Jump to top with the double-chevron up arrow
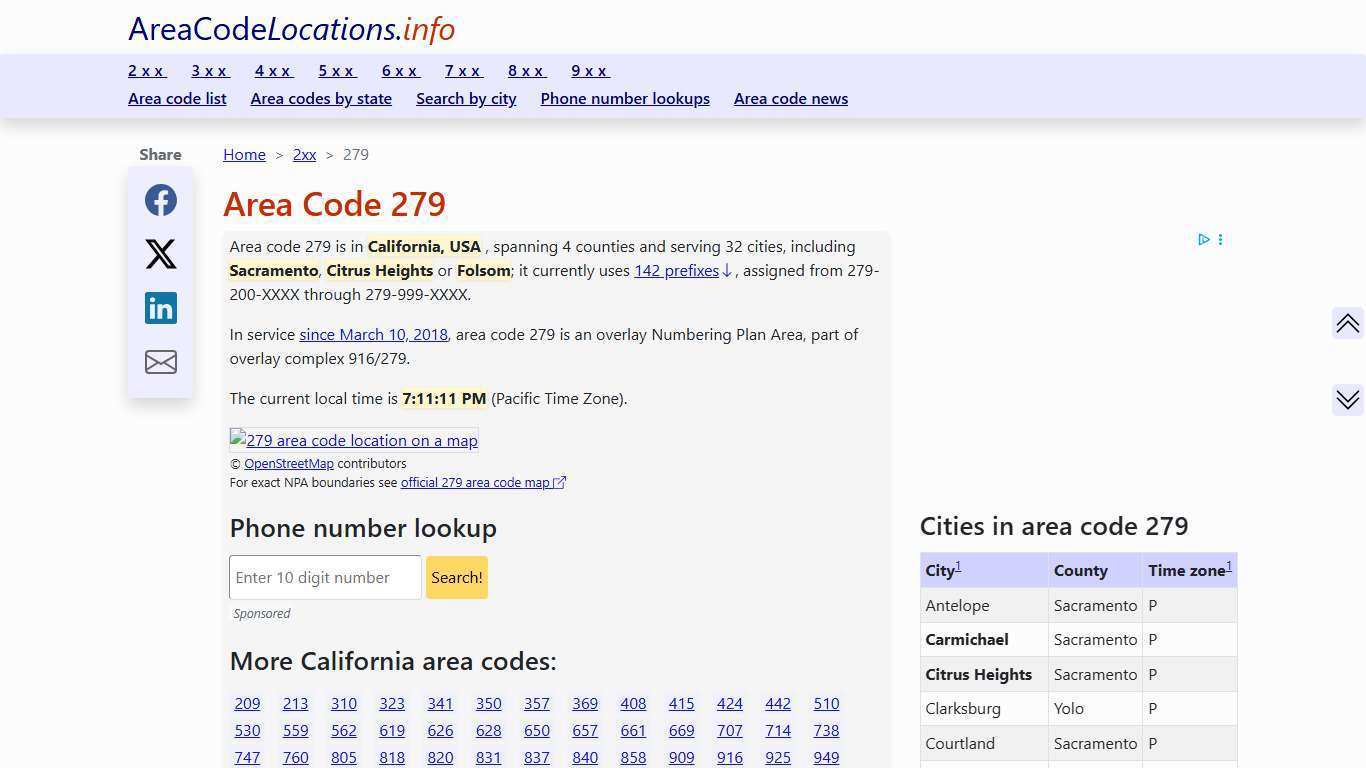The image size is (1366, 768). [1347, 323]
